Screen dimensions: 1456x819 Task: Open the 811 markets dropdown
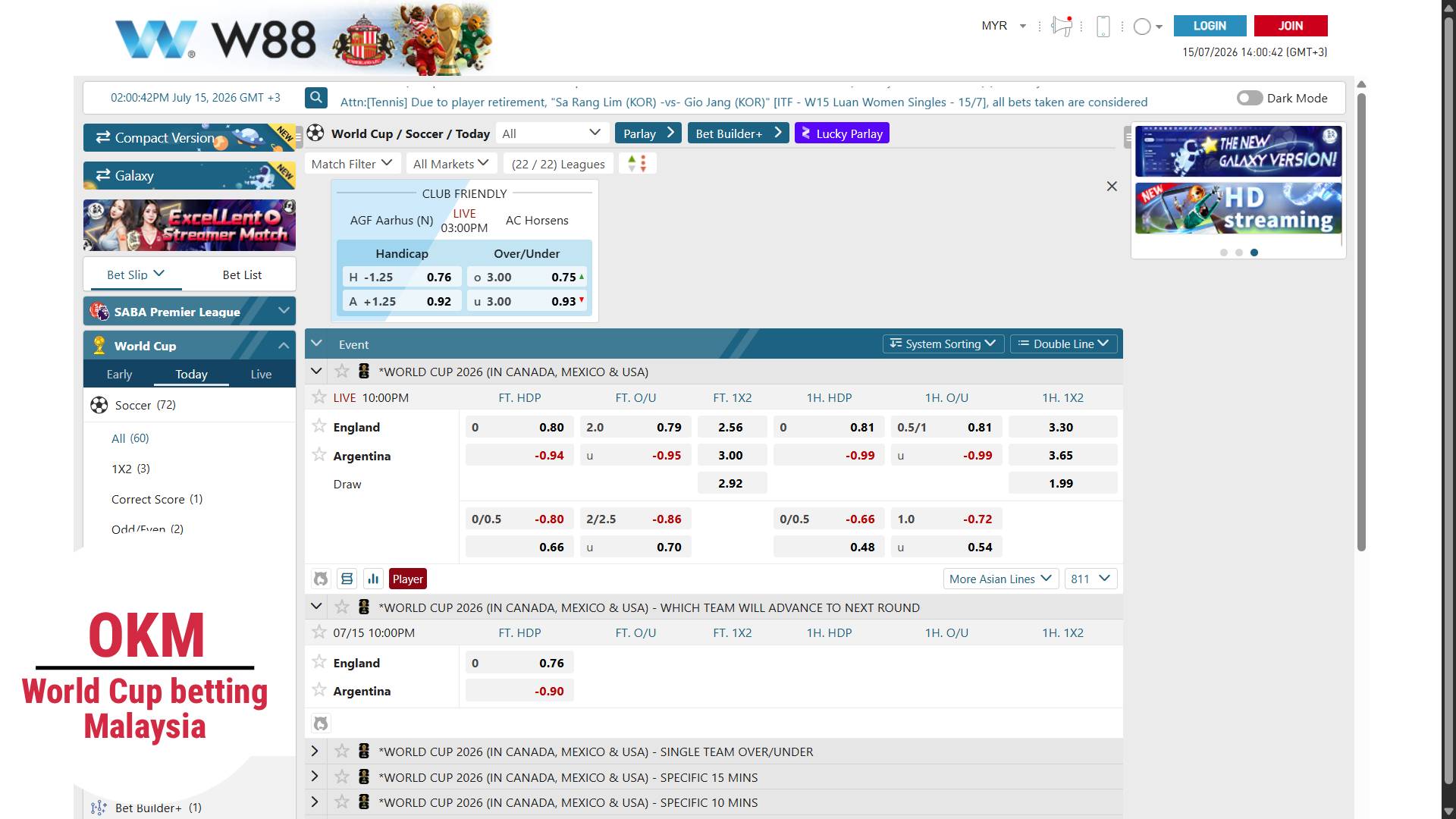point(1090,579)
